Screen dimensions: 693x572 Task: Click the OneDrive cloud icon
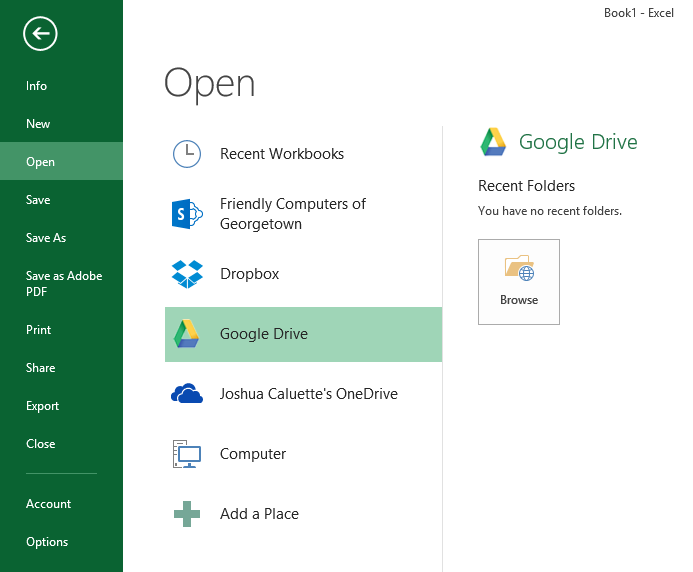(x=187, y=393)
